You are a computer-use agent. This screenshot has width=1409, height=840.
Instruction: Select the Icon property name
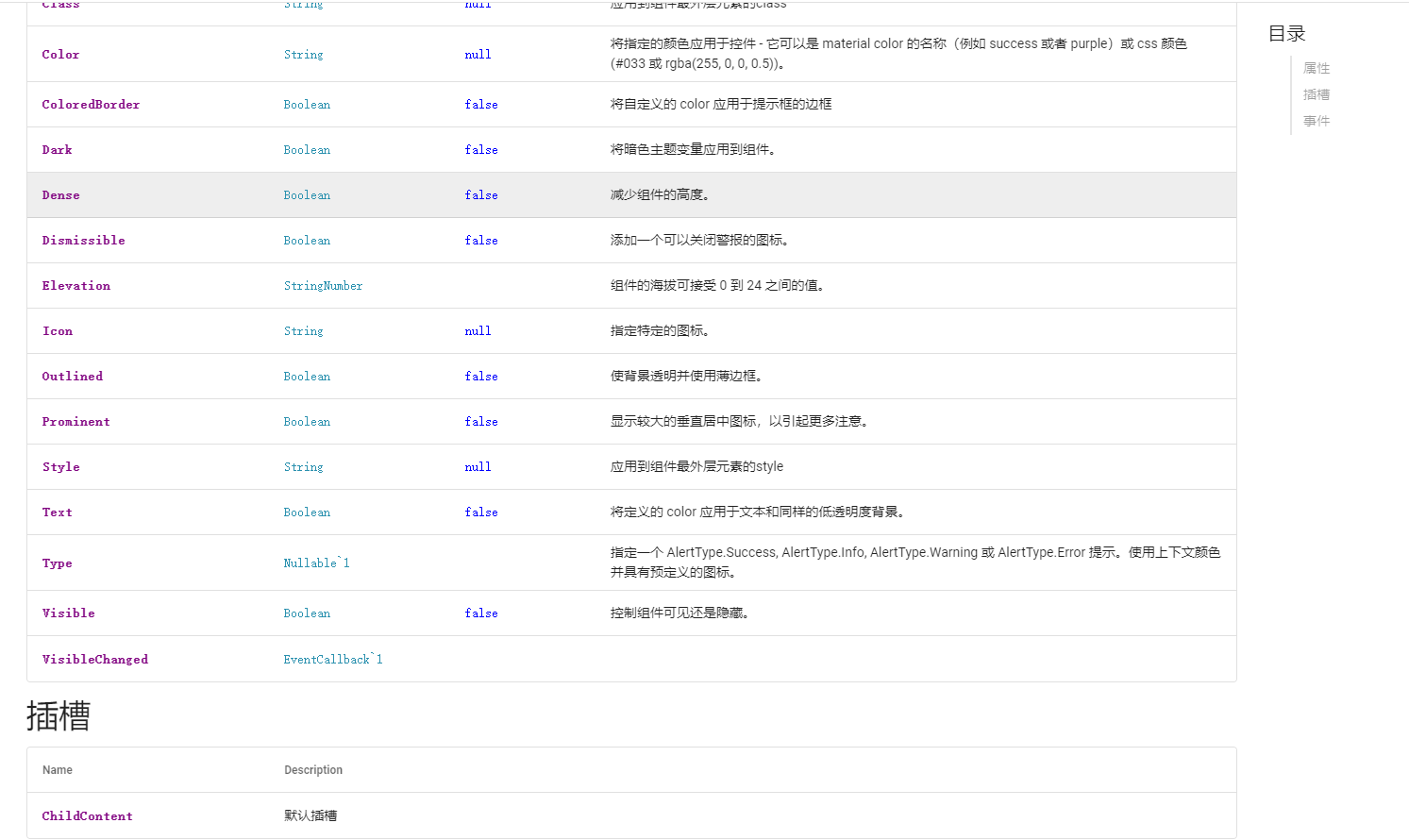pos(57,331)
